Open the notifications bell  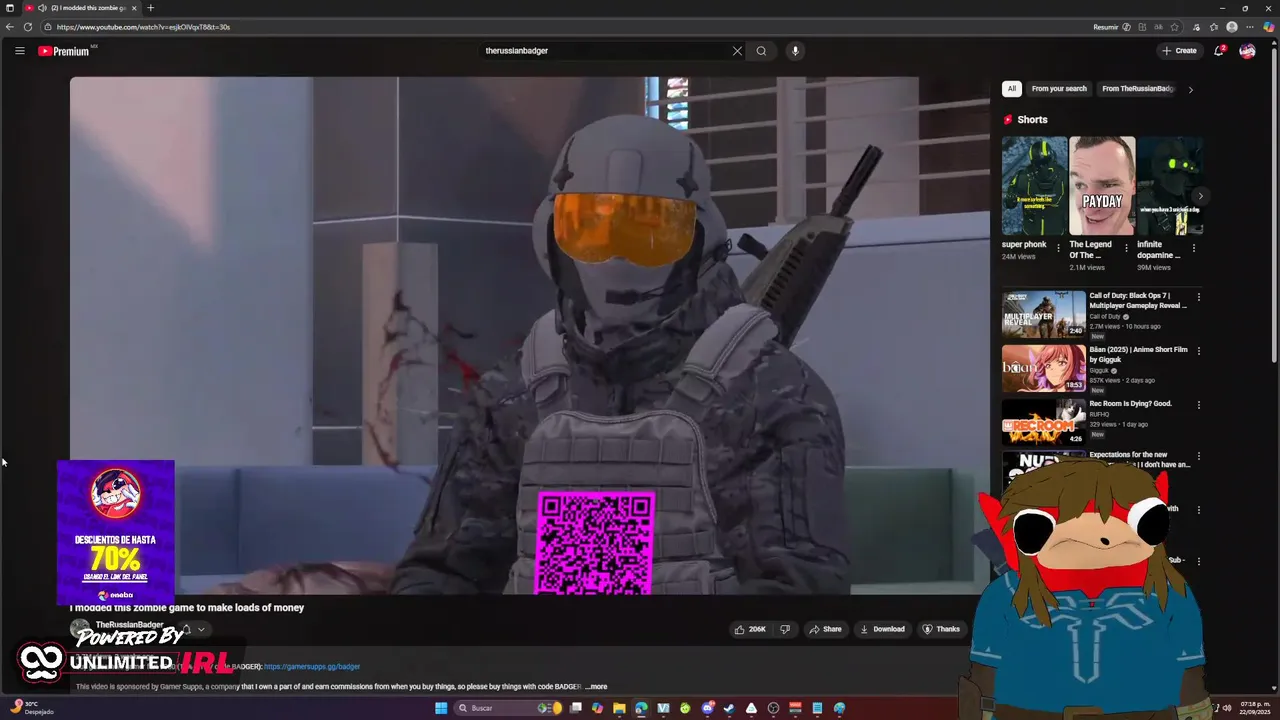coord(1219,51)
